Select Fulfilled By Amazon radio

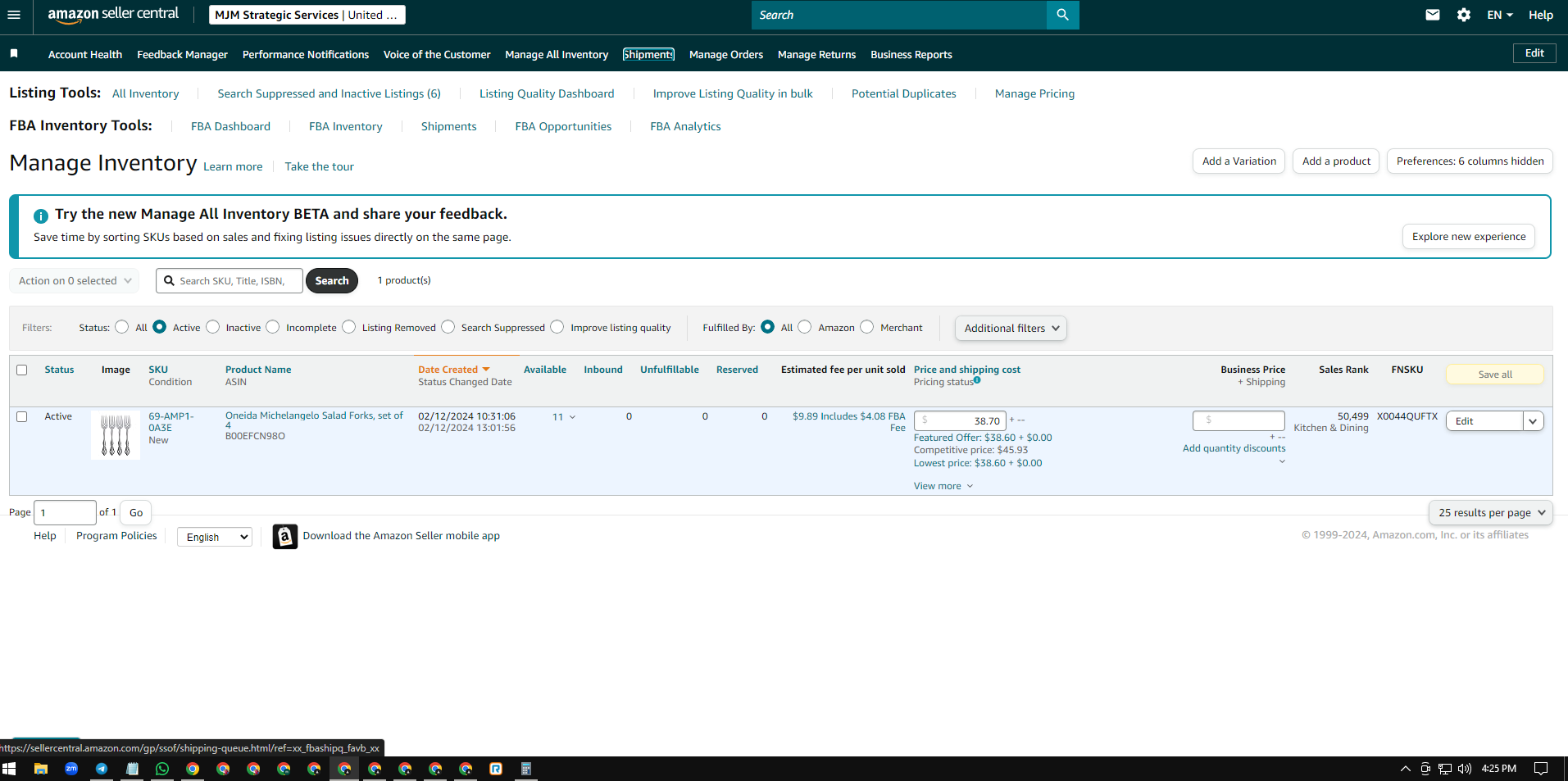[x=805, y=327]
